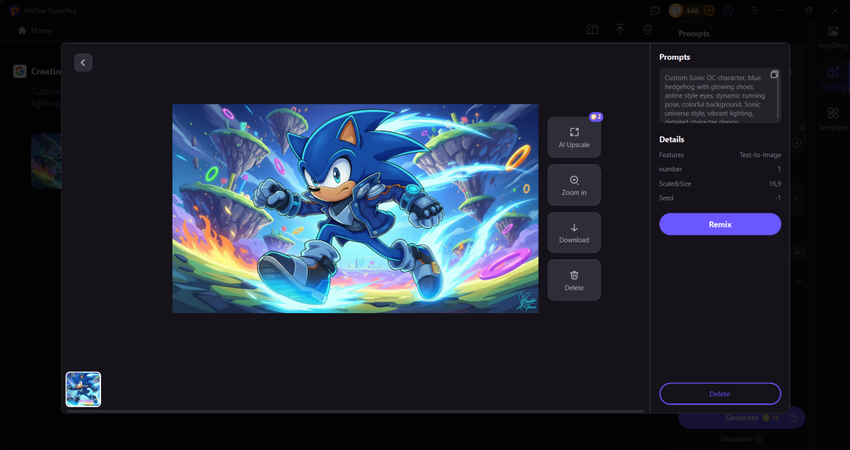850x450 pixels.
Task: Select the Sonic thumbnail in bottom strip
Action: click(x=83, y=389)
